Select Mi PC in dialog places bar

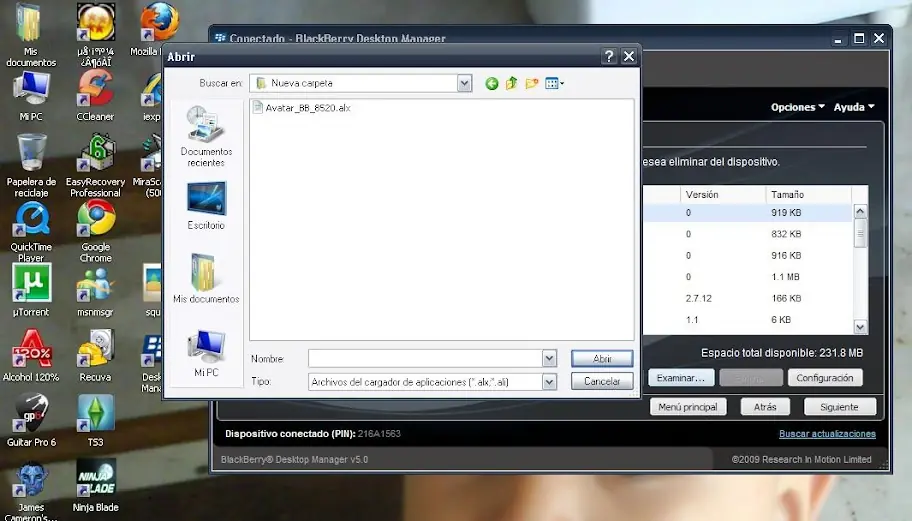tap(206, 354)
